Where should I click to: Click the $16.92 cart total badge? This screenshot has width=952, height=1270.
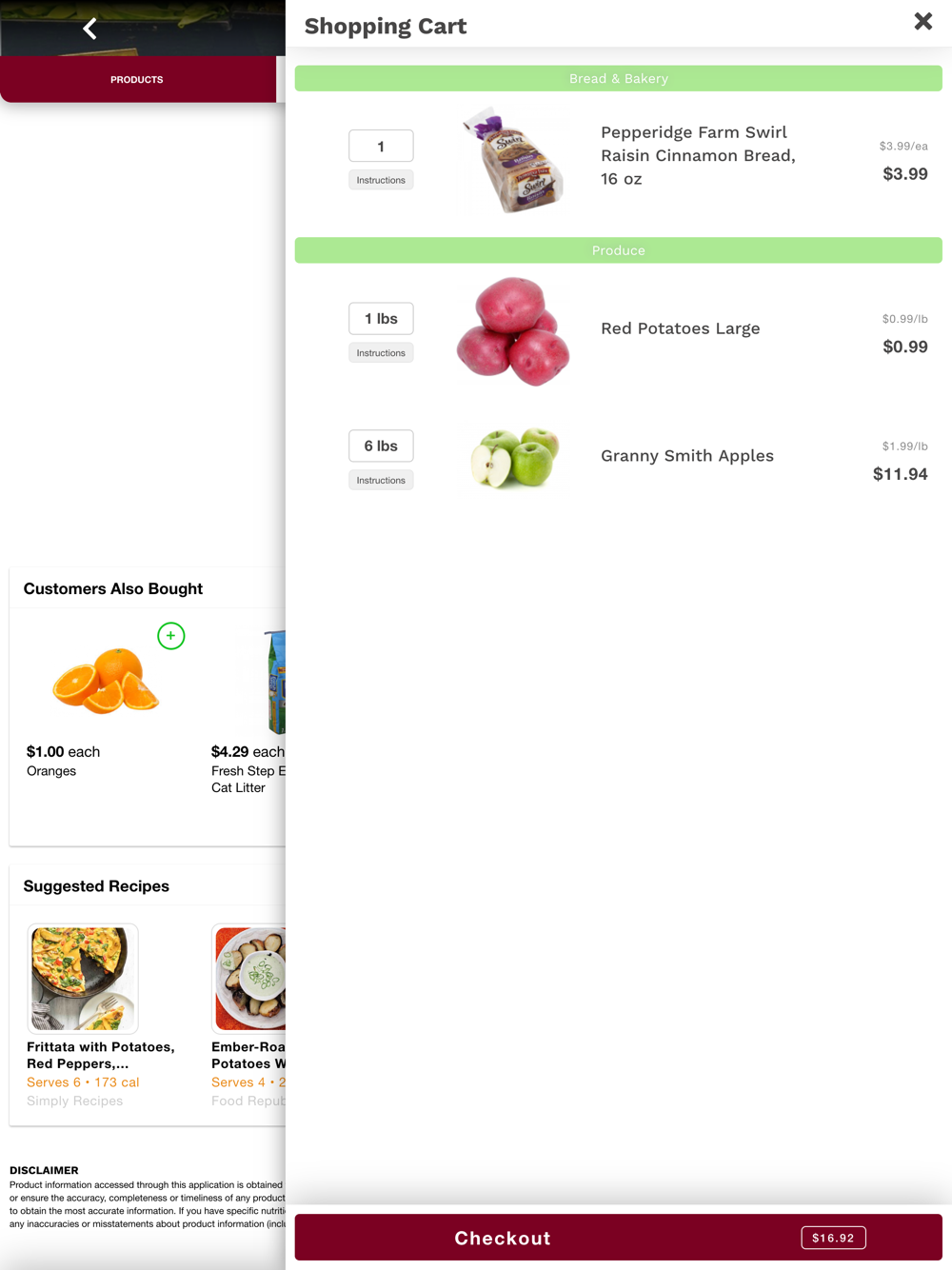tap(833, 1238)
